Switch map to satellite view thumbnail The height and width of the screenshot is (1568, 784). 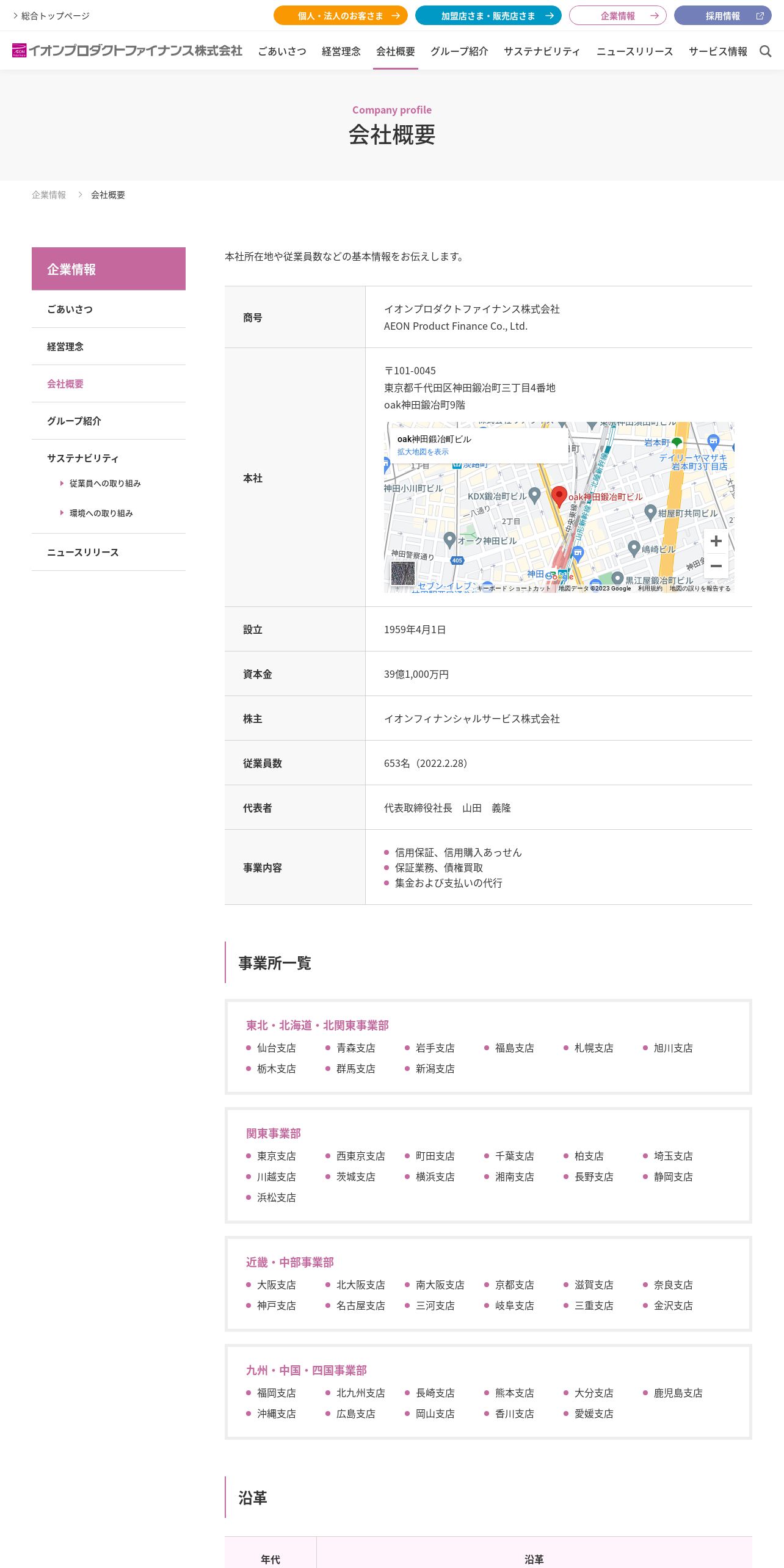(x=402, y=573)
